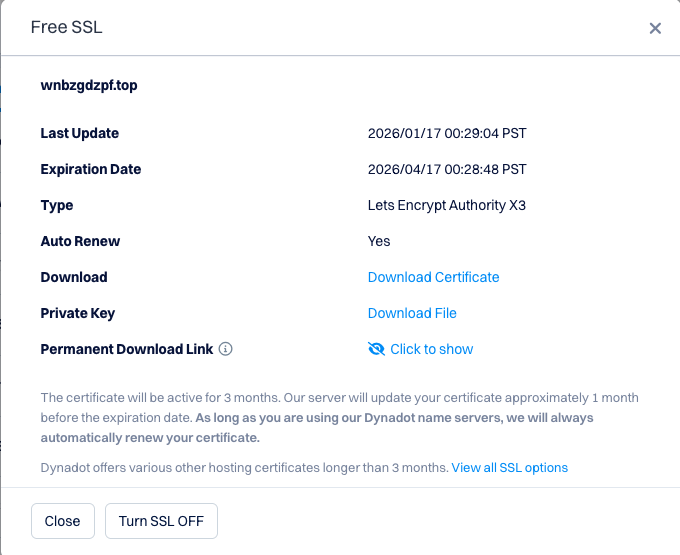Click the Last Update label
This screenshot has width=680, height=555.
tap(79, 133)
